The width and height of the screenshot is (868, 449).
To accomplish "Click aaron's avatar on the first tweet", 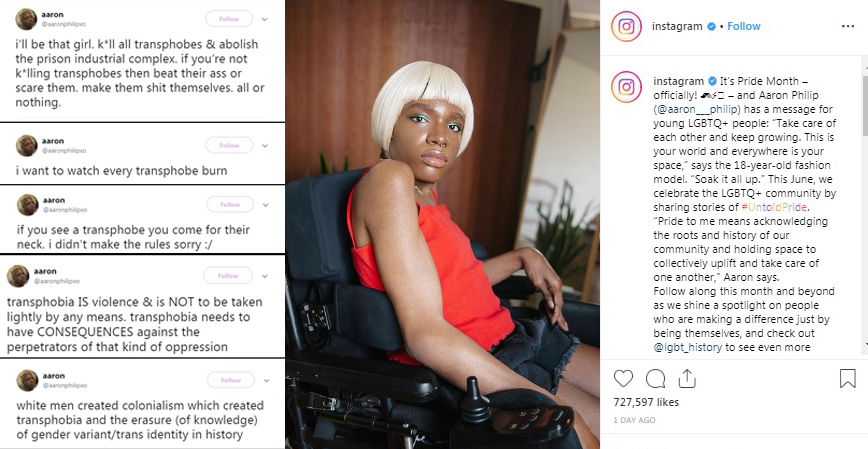I will (26, 19).
